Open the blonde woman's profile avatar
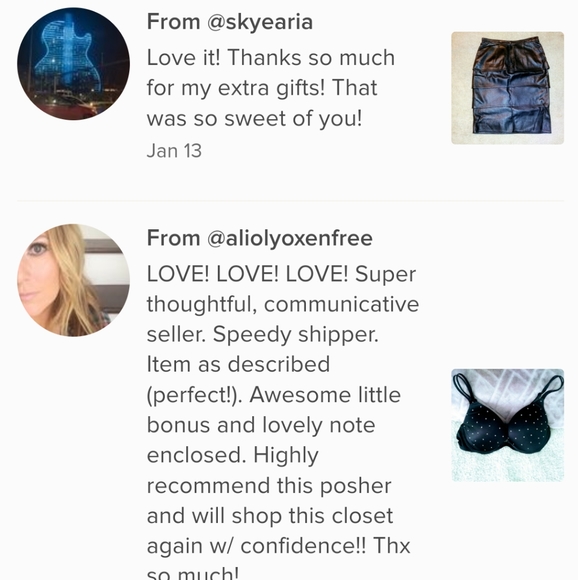Screen dimensions: 578x580 73,280
